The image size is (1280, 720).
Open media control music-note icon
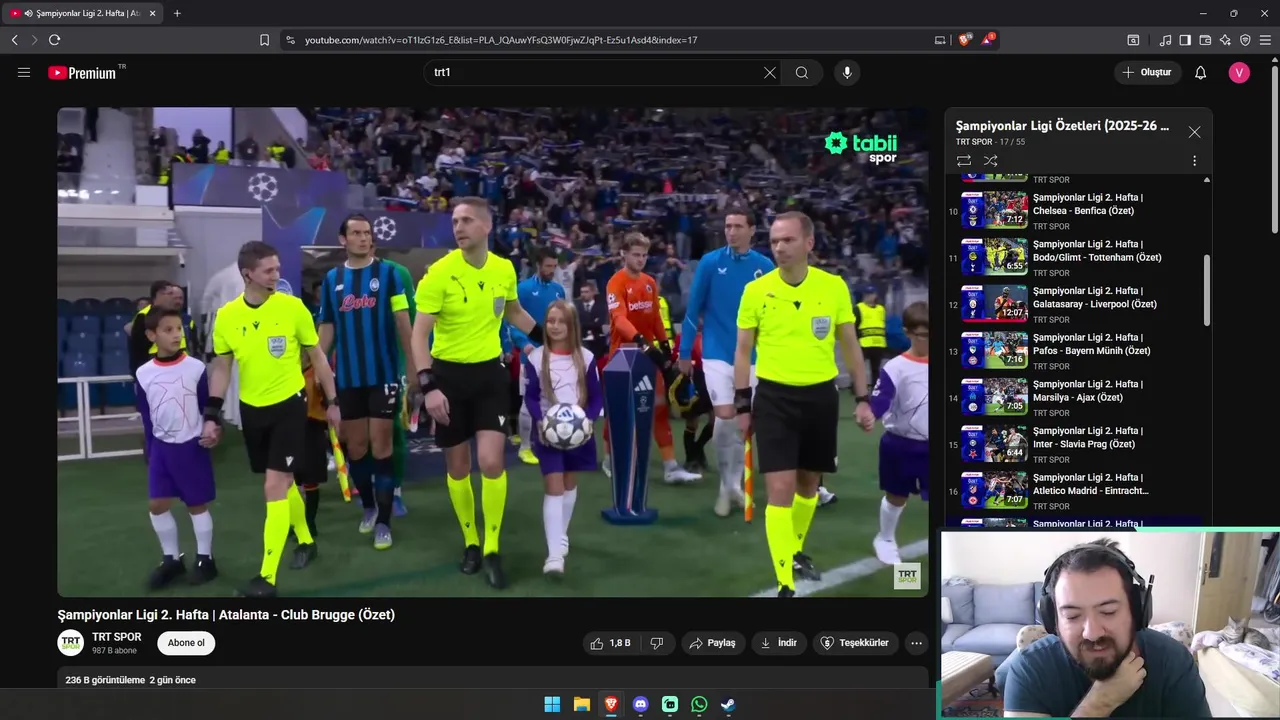coord(1165,40)
